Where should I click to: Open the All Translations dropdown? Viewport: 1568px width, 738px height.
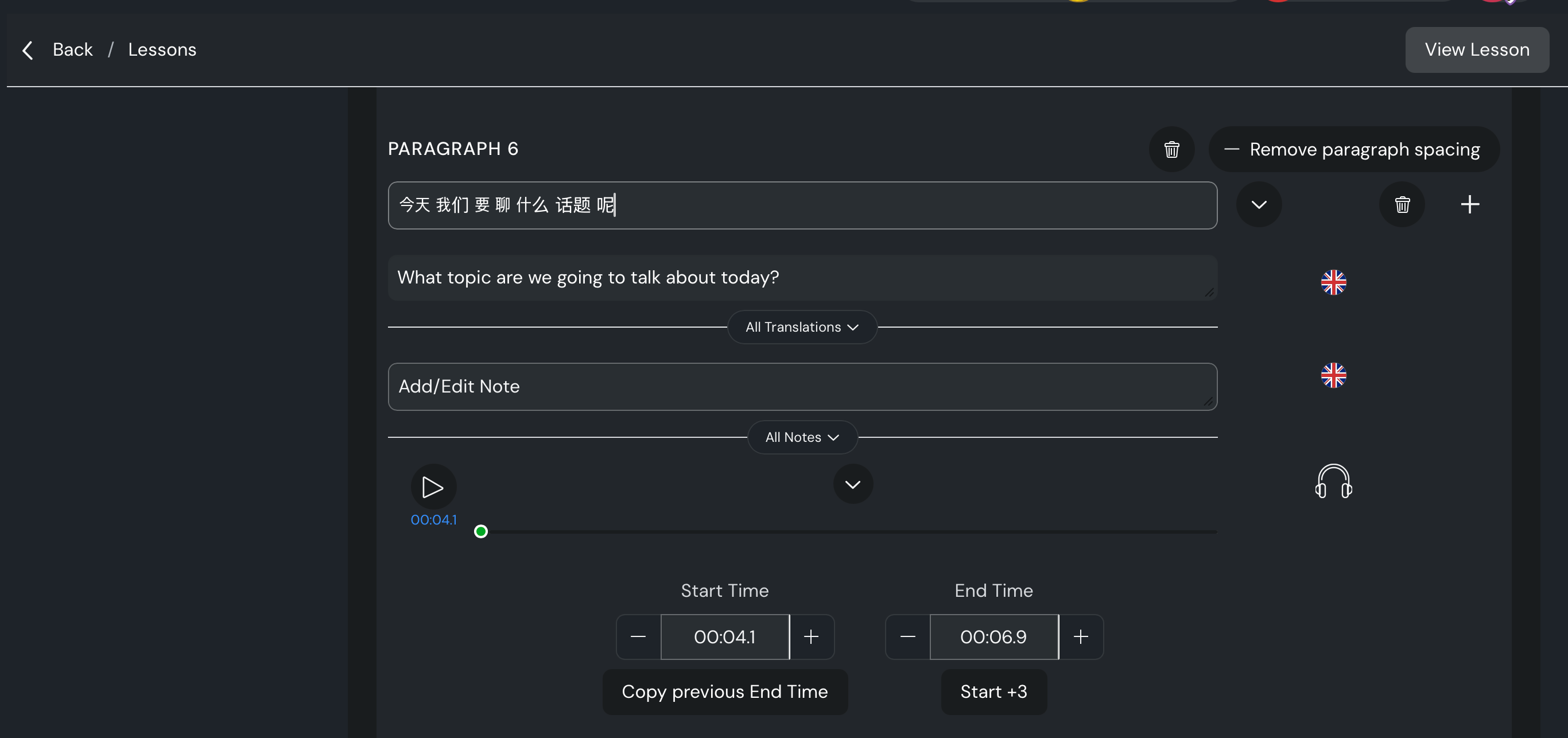pyautogui.click(x=802, y=327)
